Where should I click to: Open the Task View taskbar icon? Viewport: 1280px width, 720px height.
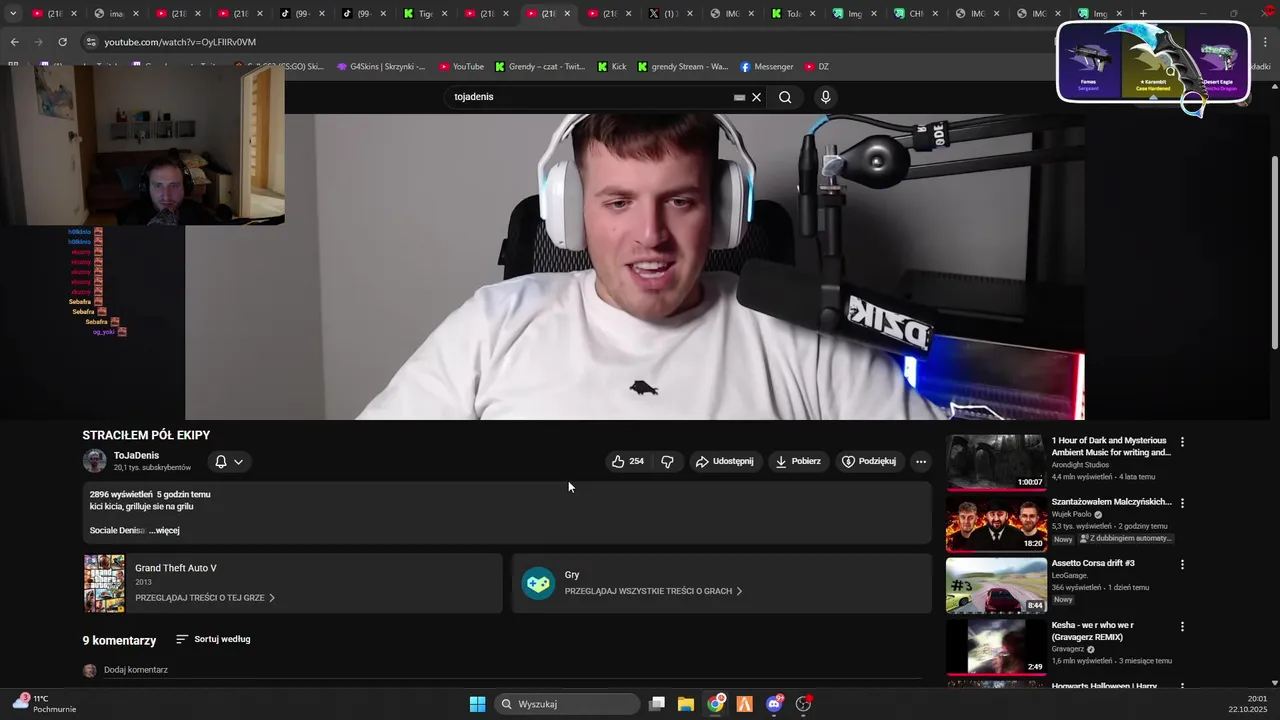(x=657, y=704)
